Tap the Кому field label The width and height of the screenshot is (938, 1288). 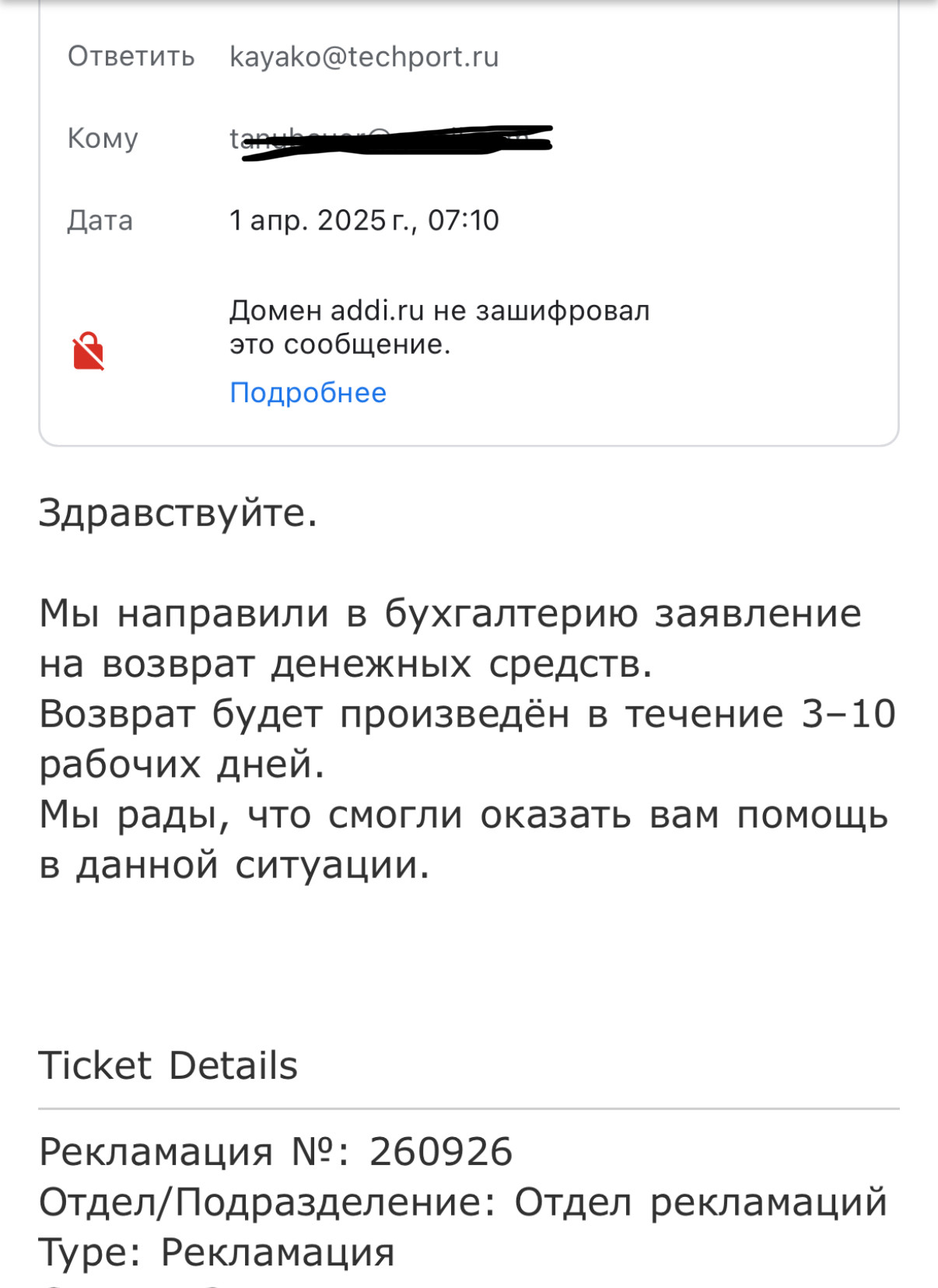[x=103, y=138]
